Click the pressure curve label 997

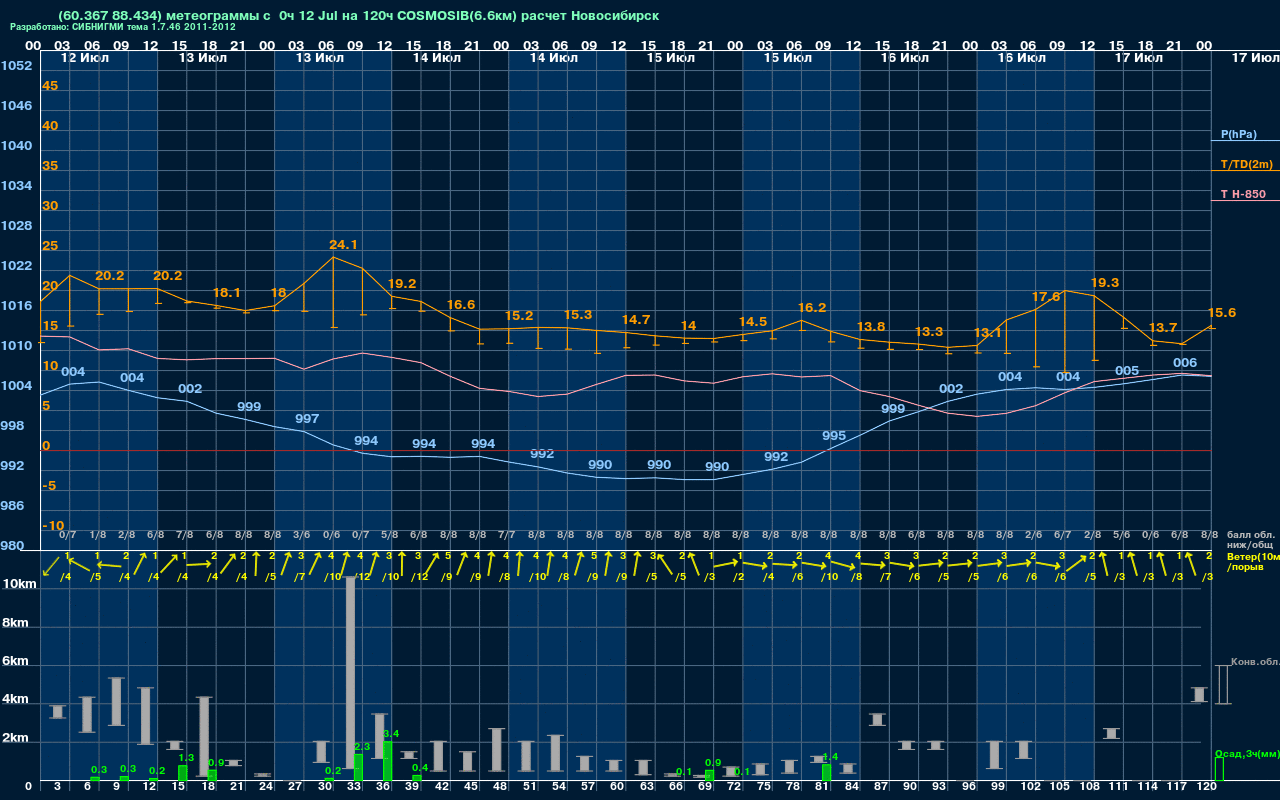[x=307, y=418]
